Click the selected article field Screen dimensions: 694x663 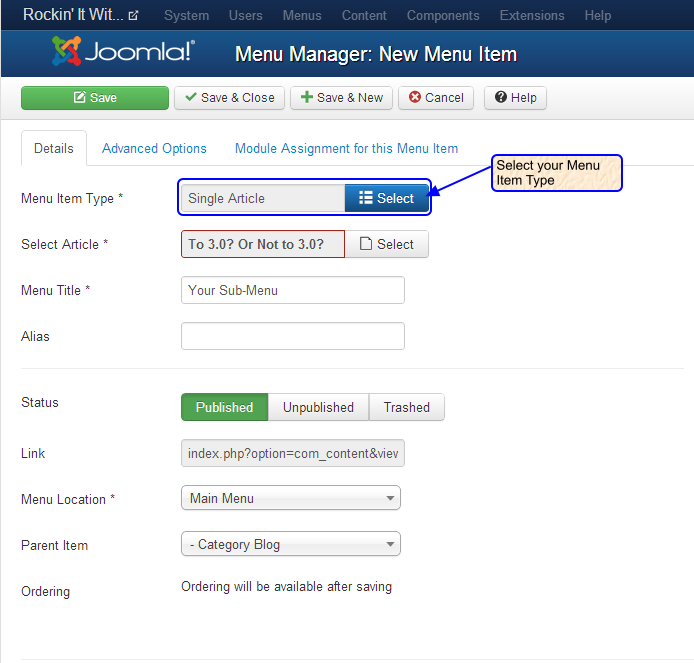coord(263,244)
